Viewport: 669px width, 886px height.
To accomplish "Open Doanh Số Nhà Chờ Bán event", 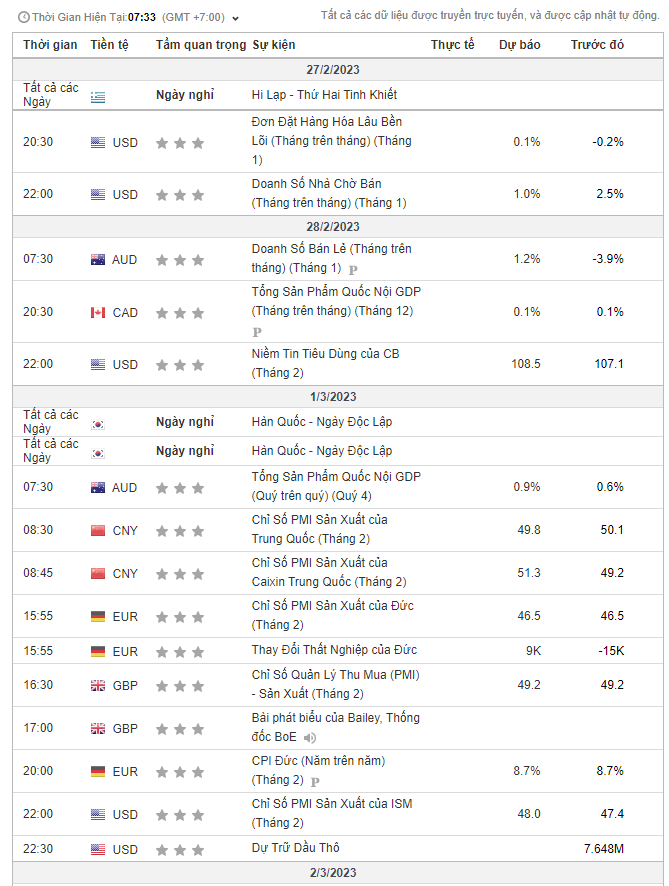I will coord(329,193).
